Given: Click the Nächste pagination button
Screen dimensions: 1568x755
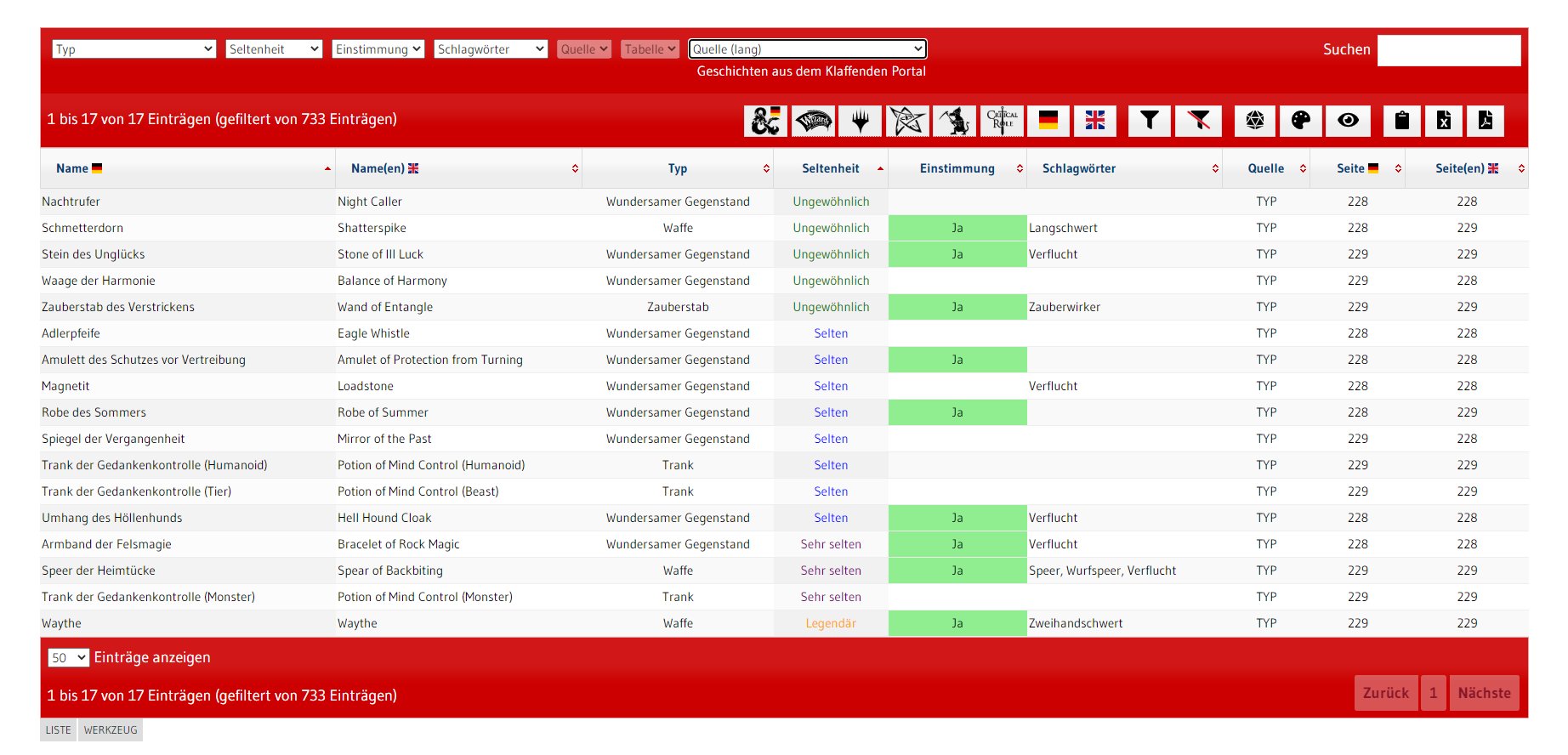Looking at the screenshot, I should click(1485, 693).
